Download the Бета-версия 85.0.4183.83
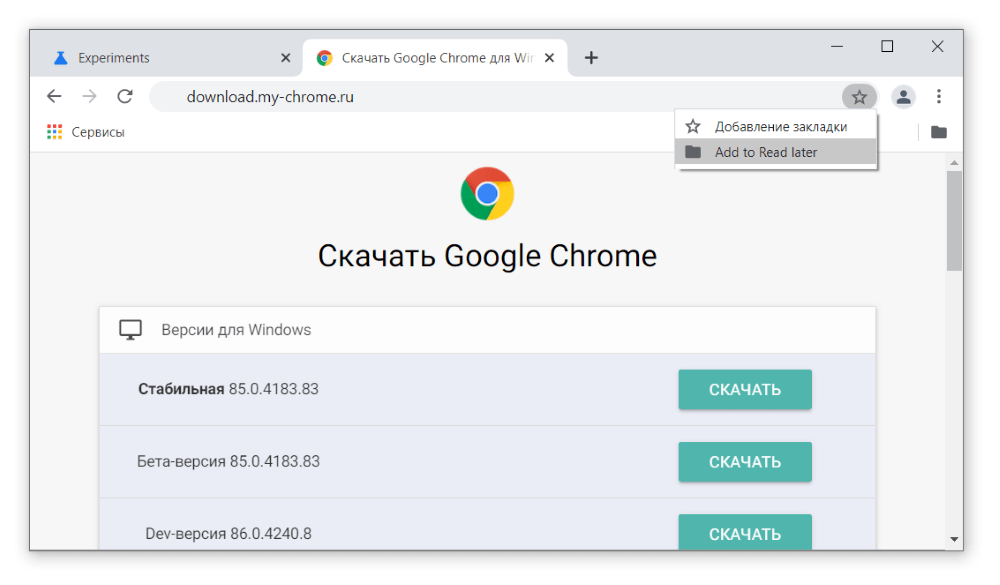The width and height of the screenshot is (1000, 585). (x=745, y=462)
